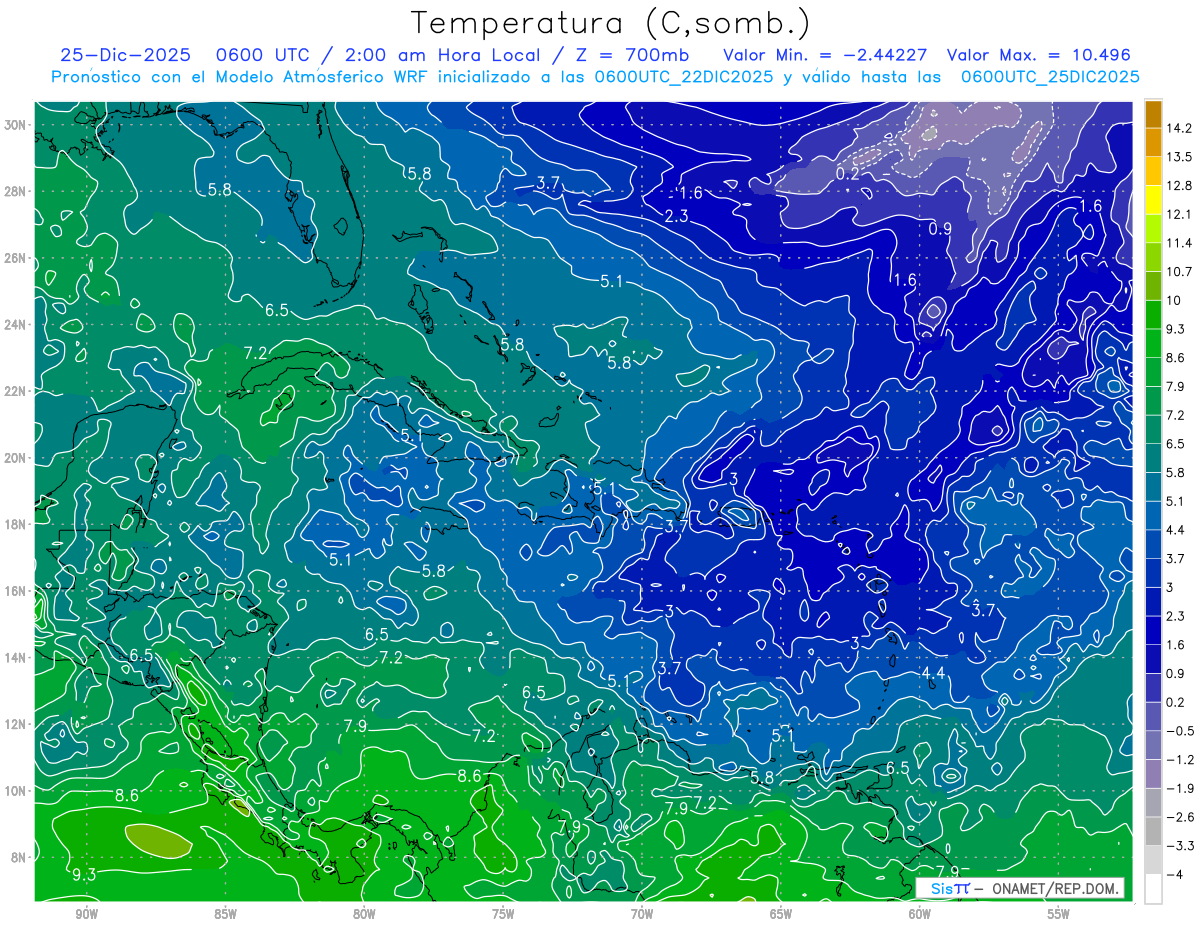Click the "18N" latitude axis label
This screenshot has height=927, width=1200.
click(16, 524)
